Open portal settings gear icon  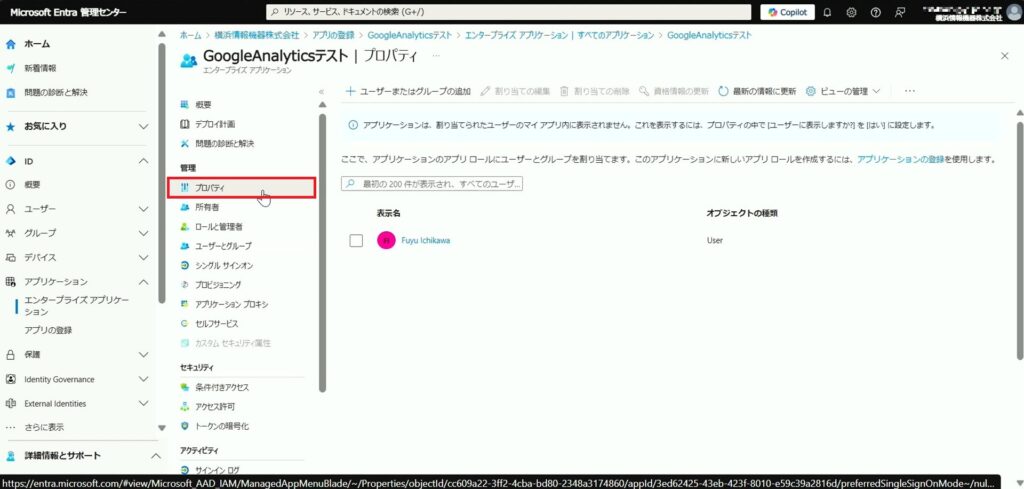(852, 12)
